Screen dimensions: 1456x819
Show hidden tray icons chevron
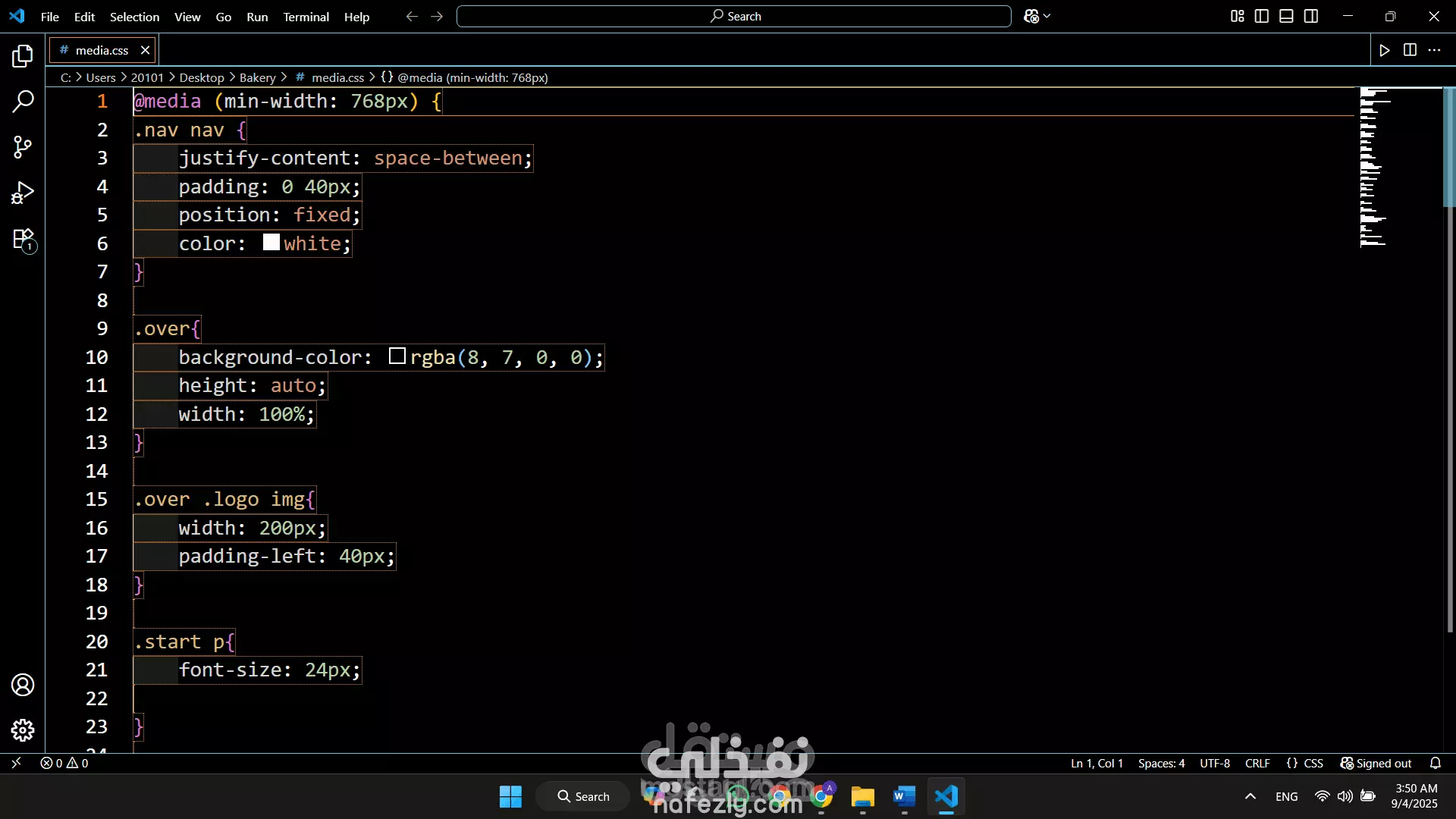1250,796
